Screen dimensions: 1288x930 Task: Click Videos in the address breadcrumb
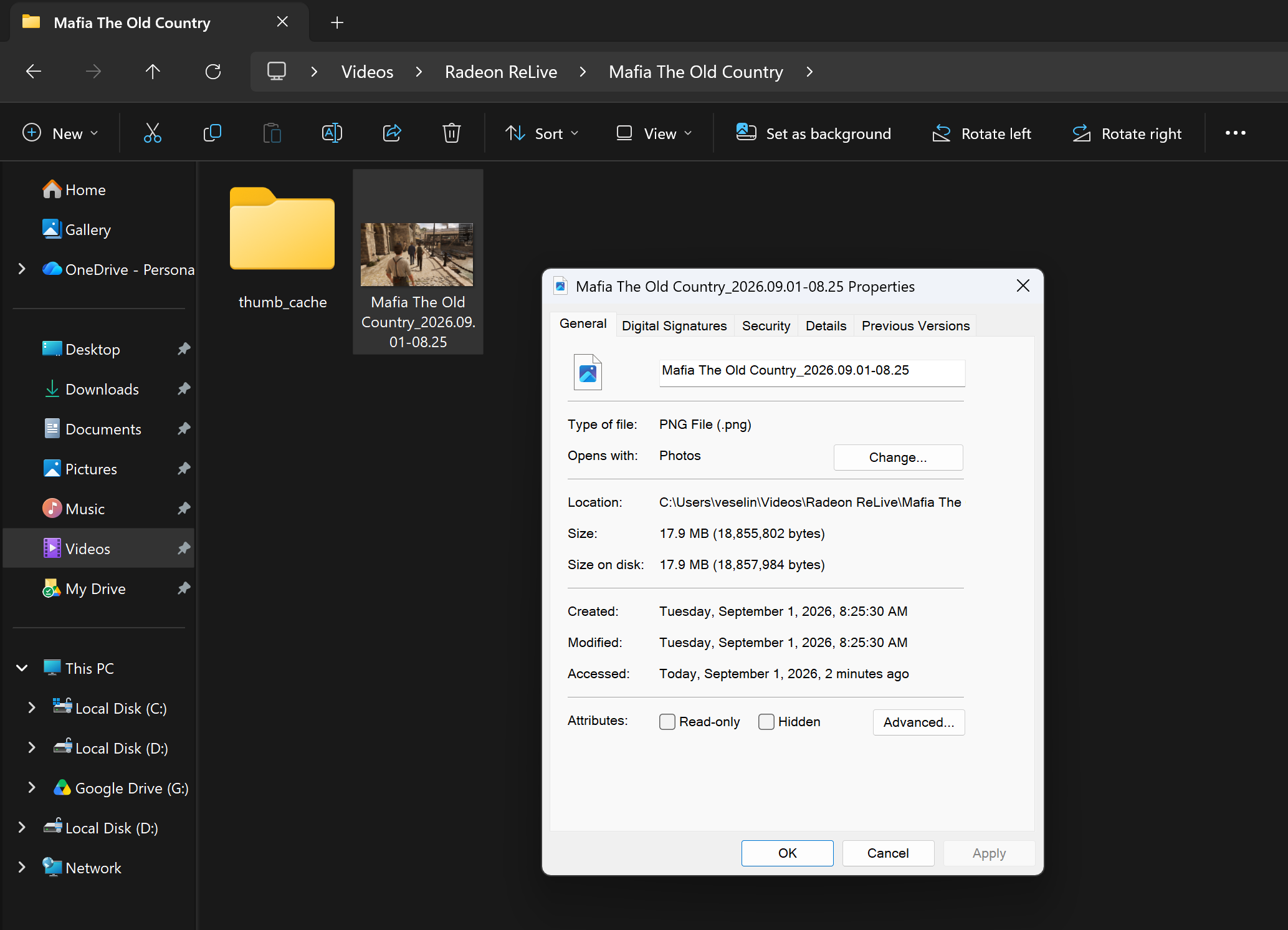click(368, 72)
